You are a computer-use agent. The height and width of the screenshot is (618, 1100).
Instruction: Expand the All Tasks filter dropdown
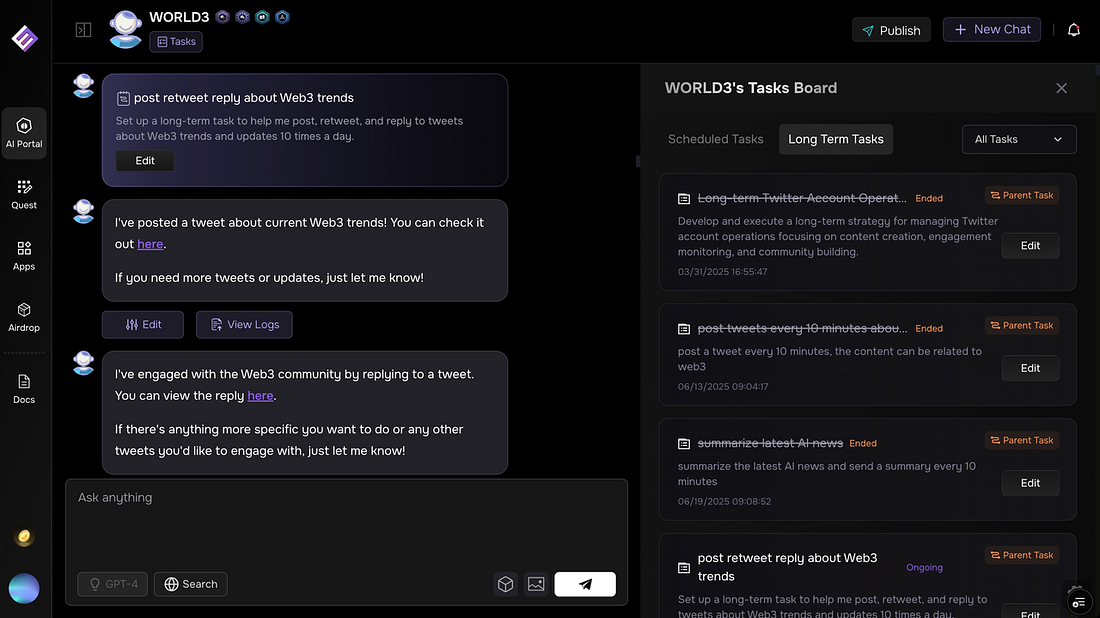point(1018,139)
